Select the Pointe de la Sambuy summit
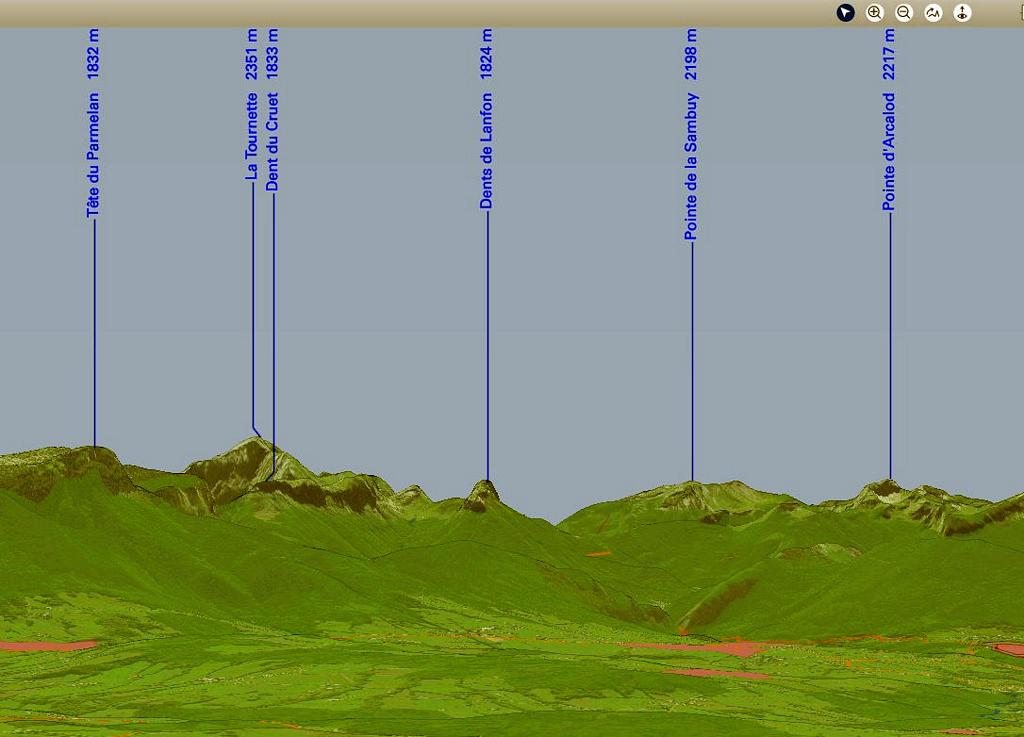Screen dimensions: 1024x737 pyautogui.click(x=692, y=485)
